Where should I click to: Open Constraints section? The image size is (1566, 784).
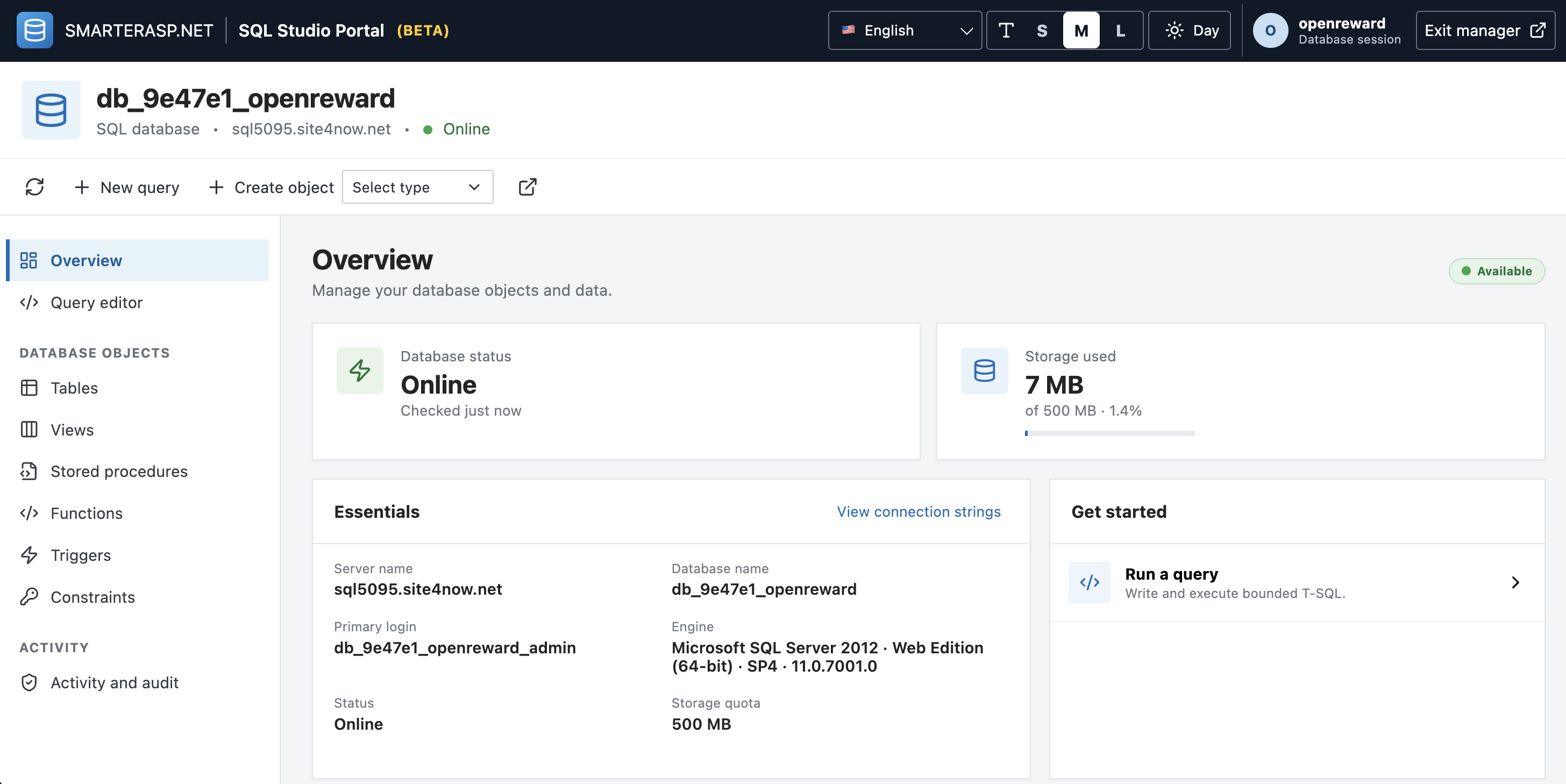(137, 597)
